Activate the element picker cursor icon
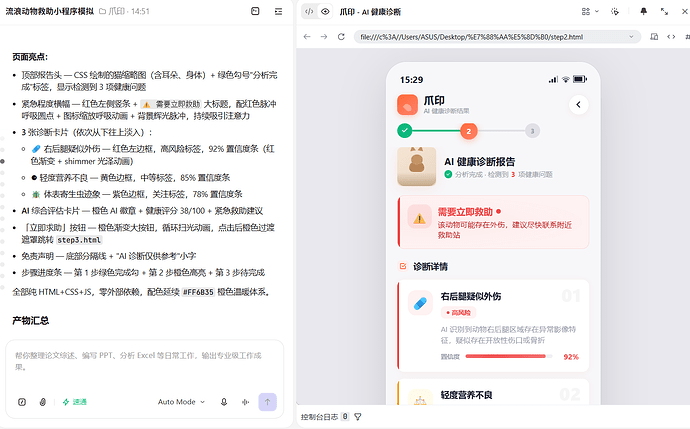The image size is (690, 429). (x=615, y=11)
